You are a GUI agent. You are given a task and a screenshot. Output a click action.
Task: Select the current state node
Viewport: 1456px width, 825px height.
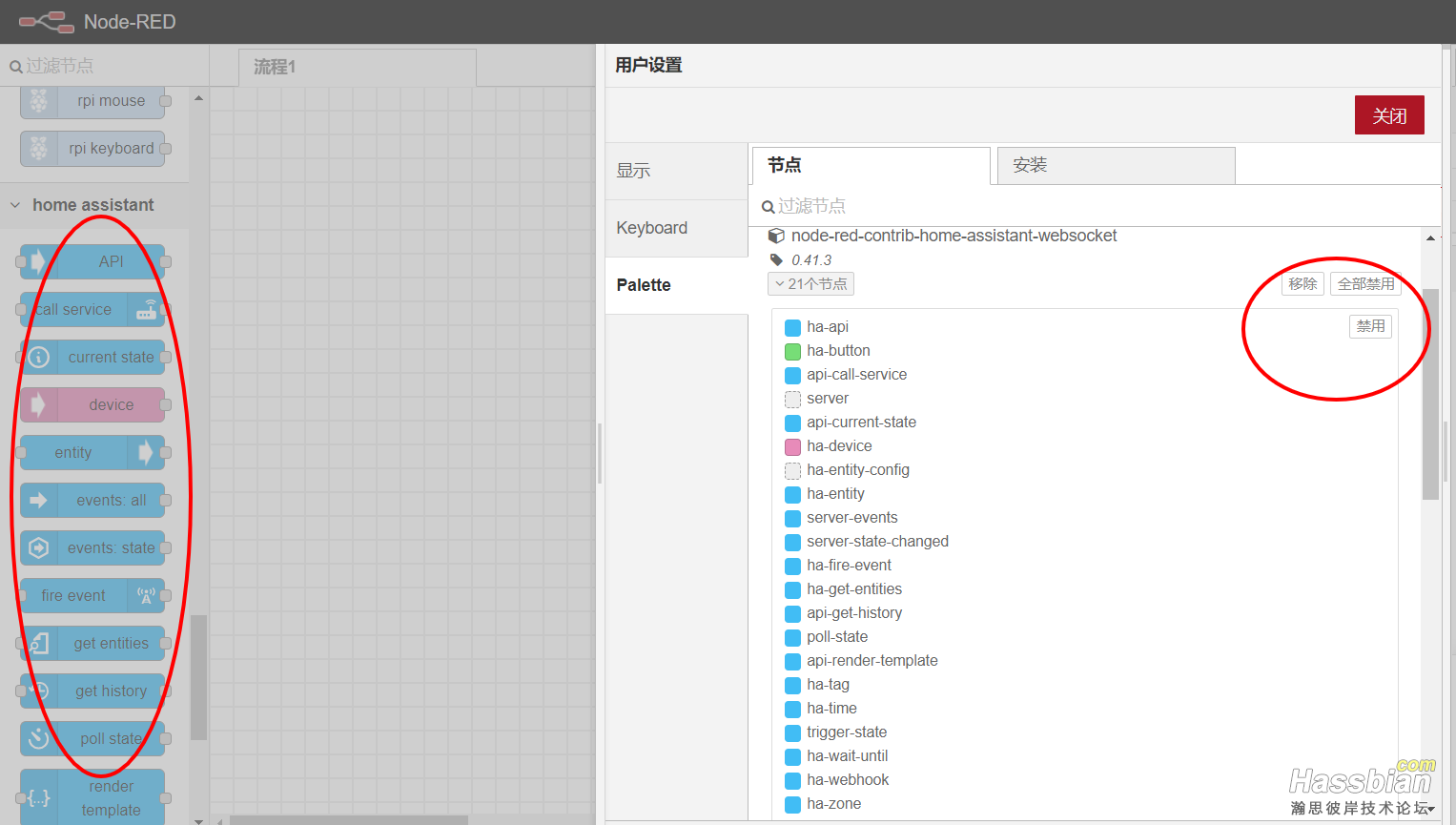[92, 357]
